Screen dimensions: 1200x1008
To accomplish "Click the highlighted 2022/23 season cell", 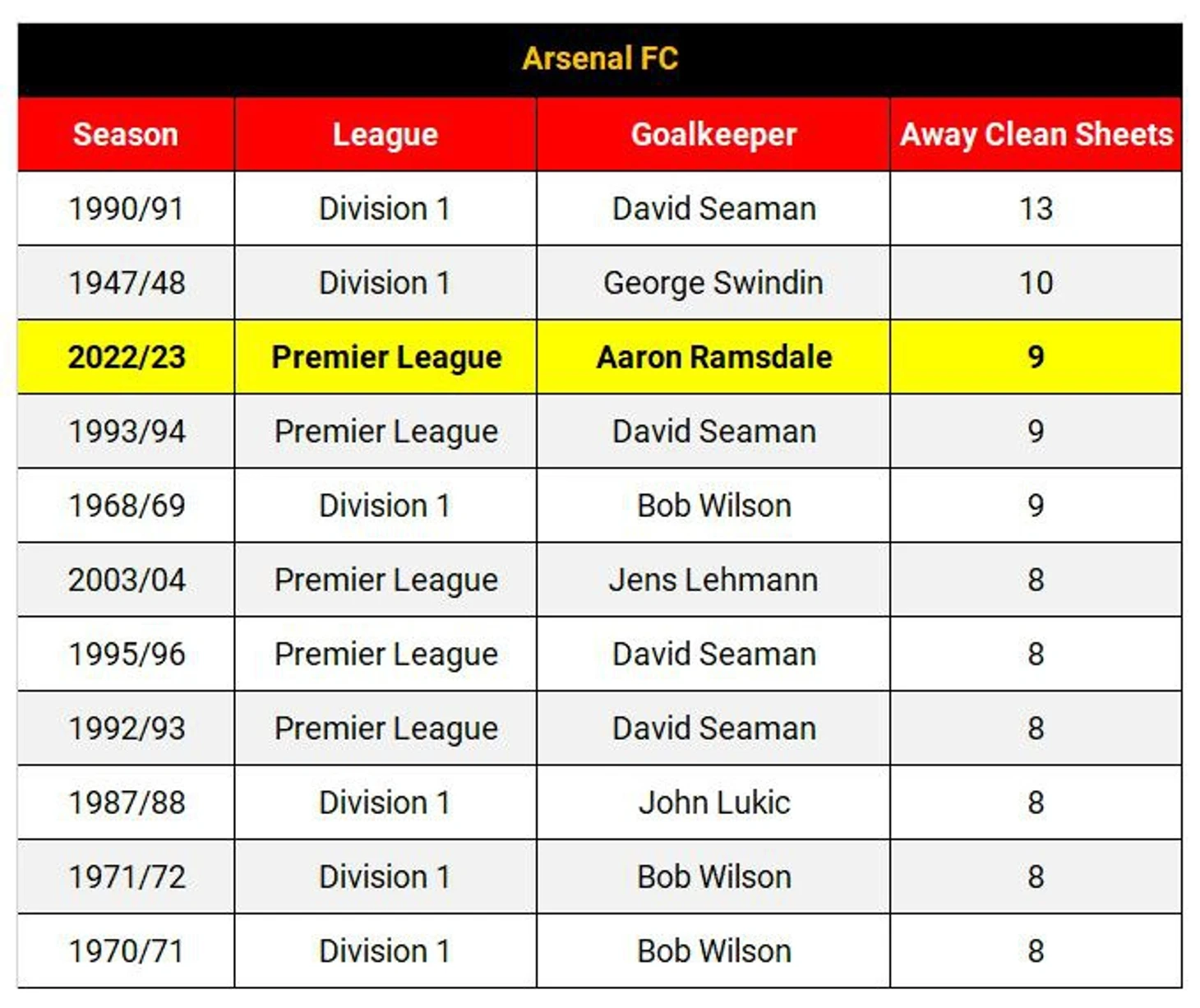I will [126, 357].
